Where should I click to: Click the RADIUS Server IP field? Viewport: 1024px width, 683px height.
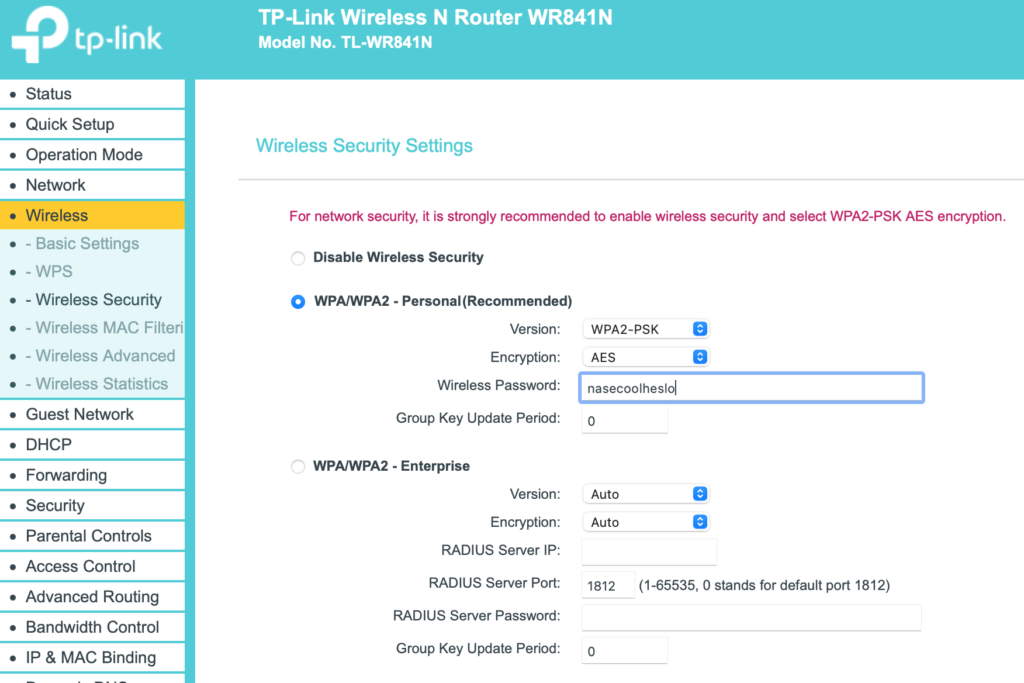[649, 551]
